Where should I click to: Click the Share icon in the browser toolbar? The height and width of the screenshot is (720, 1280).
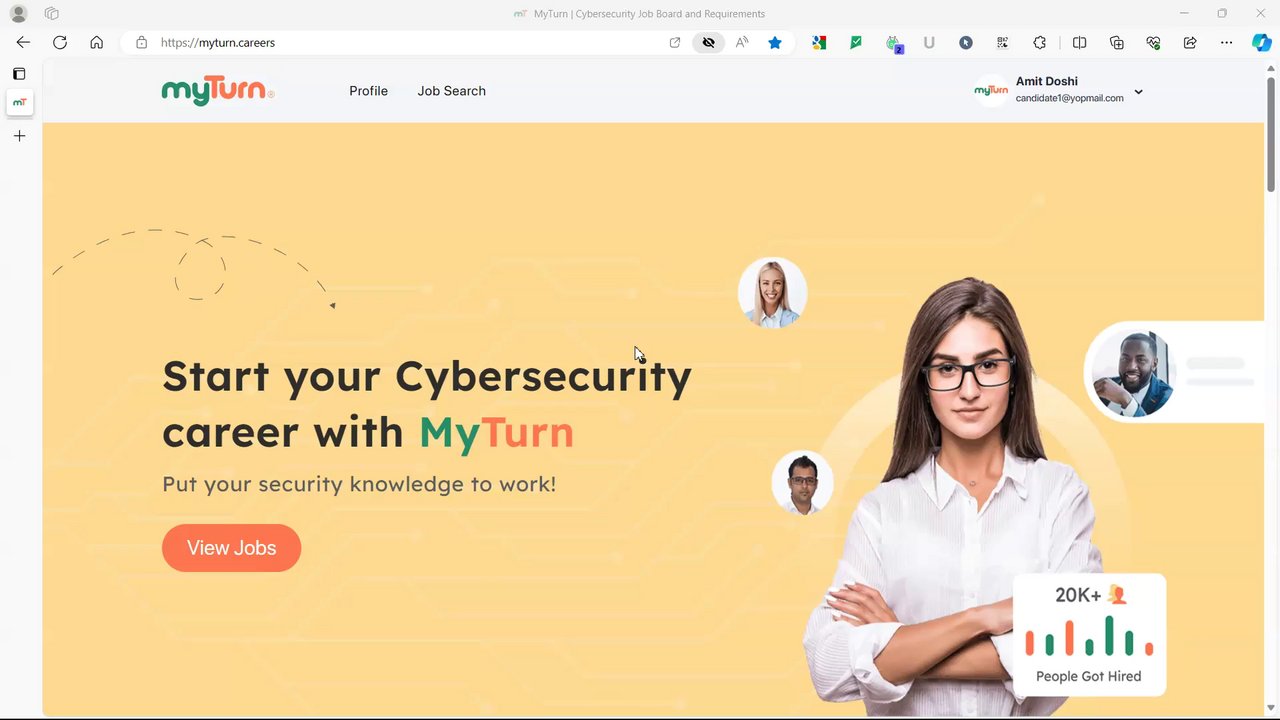pos(1190,43)
